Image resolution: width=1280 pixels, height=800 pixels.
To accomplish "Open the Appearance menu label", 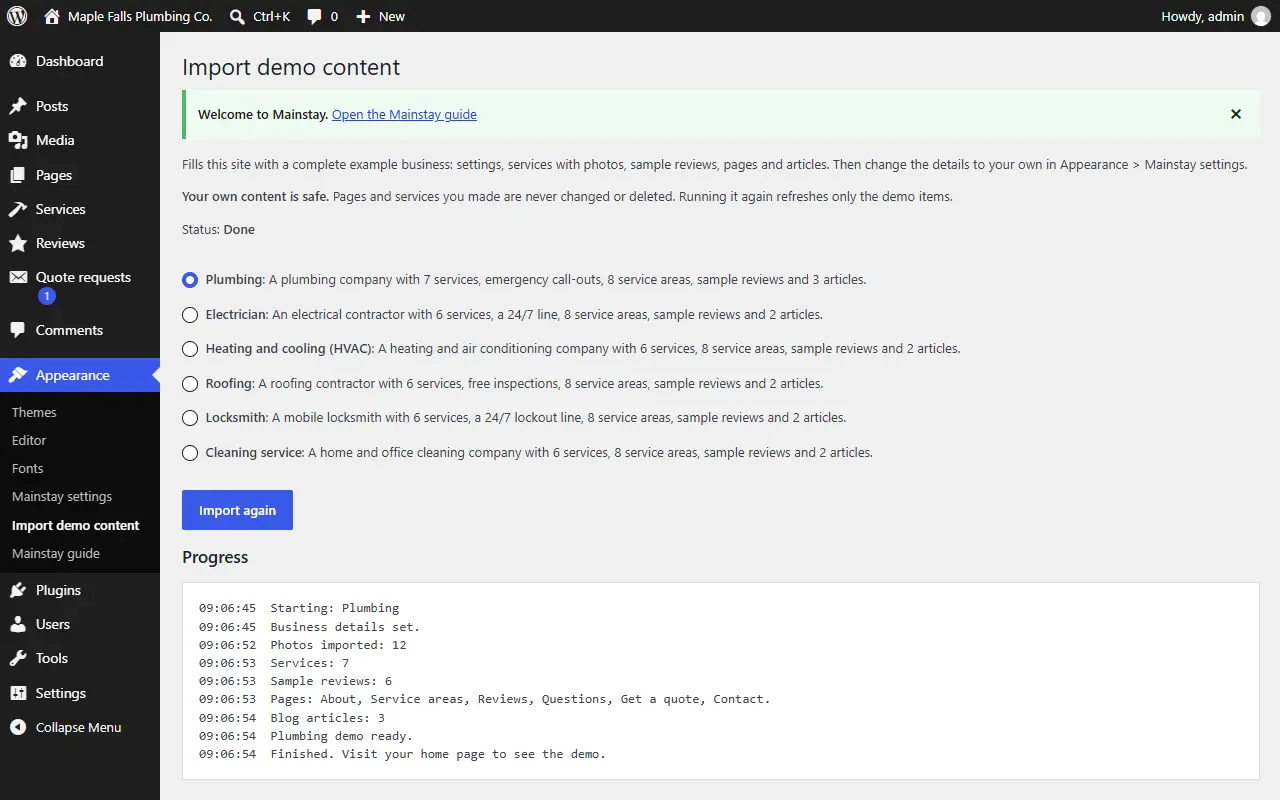I will [73, 375].
